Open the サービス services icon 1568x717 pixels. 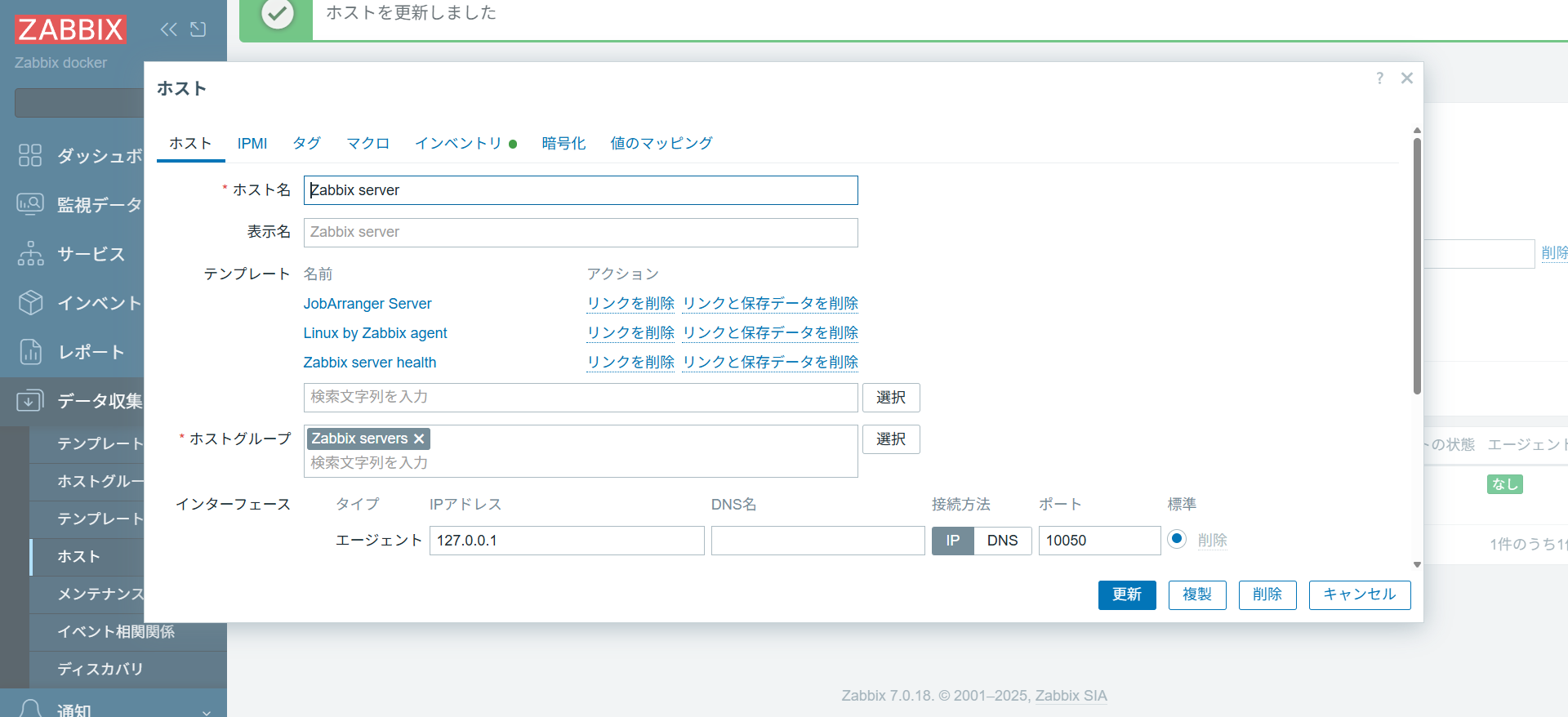(30, 253)
